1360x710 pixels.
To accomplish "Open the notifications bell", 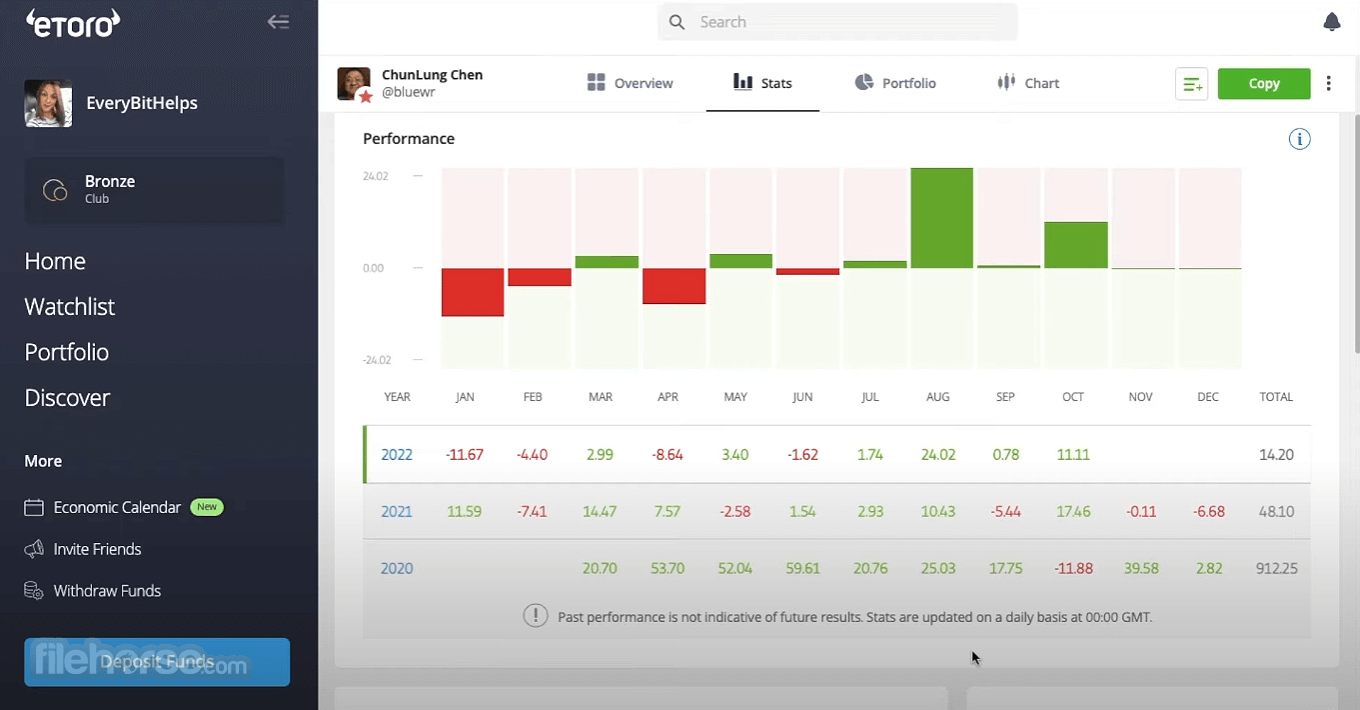I will 1331,22.
